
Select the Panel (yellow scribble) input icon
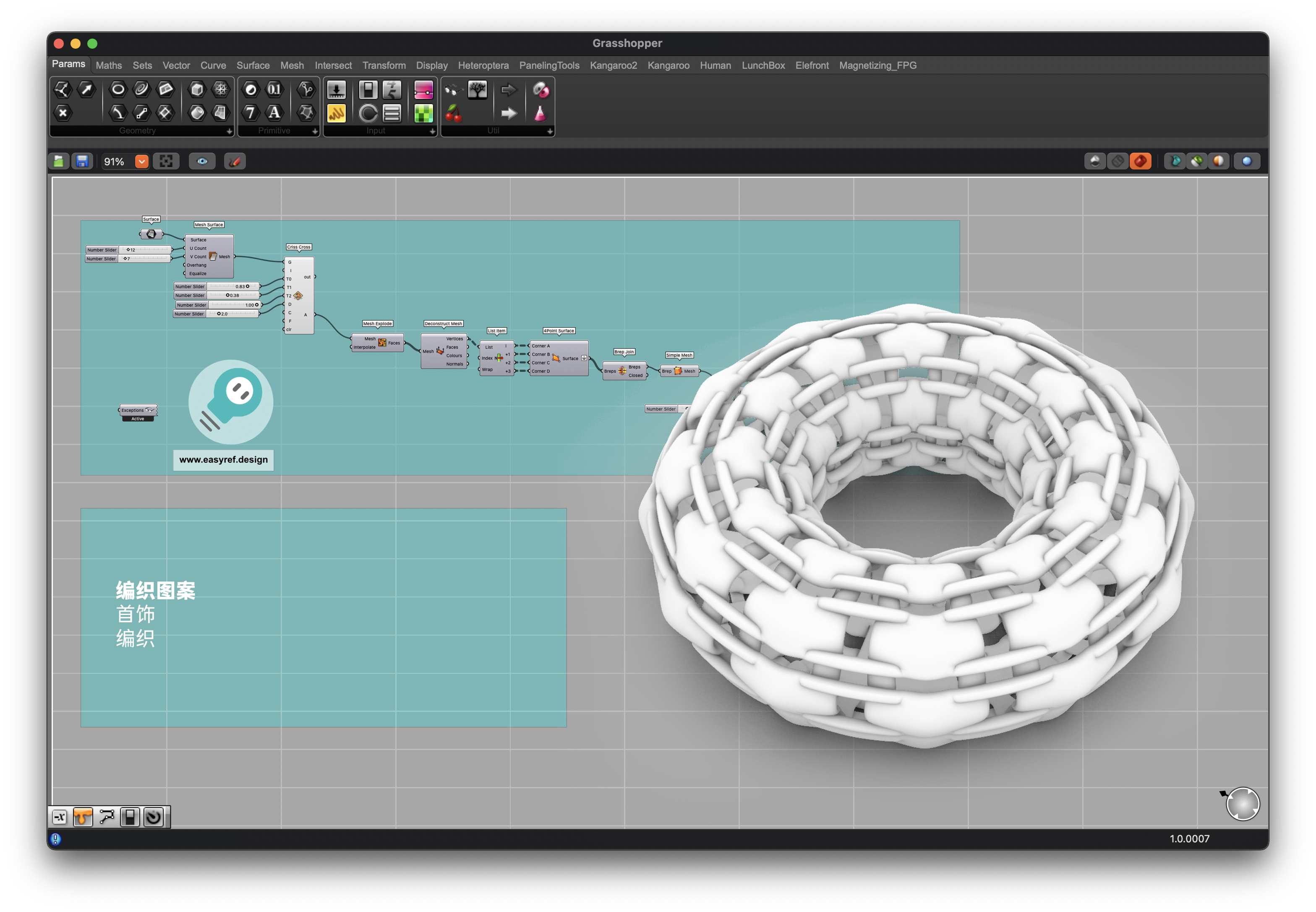click(x=336, y=113)
